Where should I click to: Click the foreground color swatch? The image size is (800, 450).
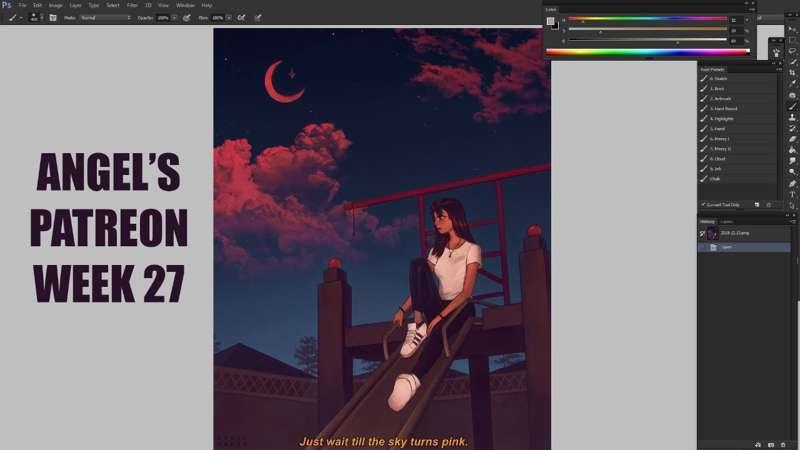point(550,21)
